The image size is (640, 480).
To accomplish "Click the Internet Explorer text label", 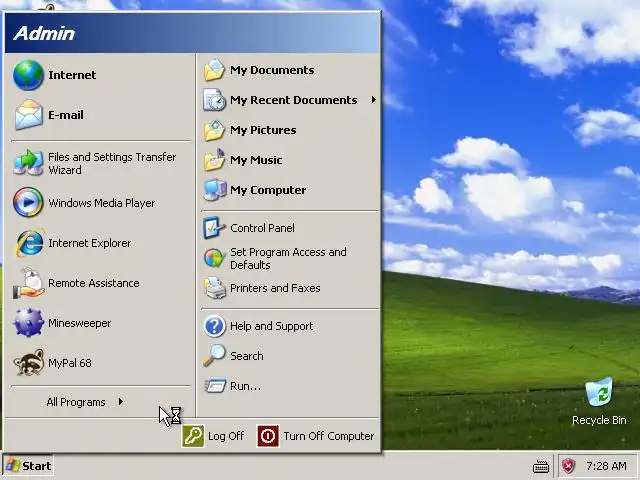I will click(x=89, y=243).
